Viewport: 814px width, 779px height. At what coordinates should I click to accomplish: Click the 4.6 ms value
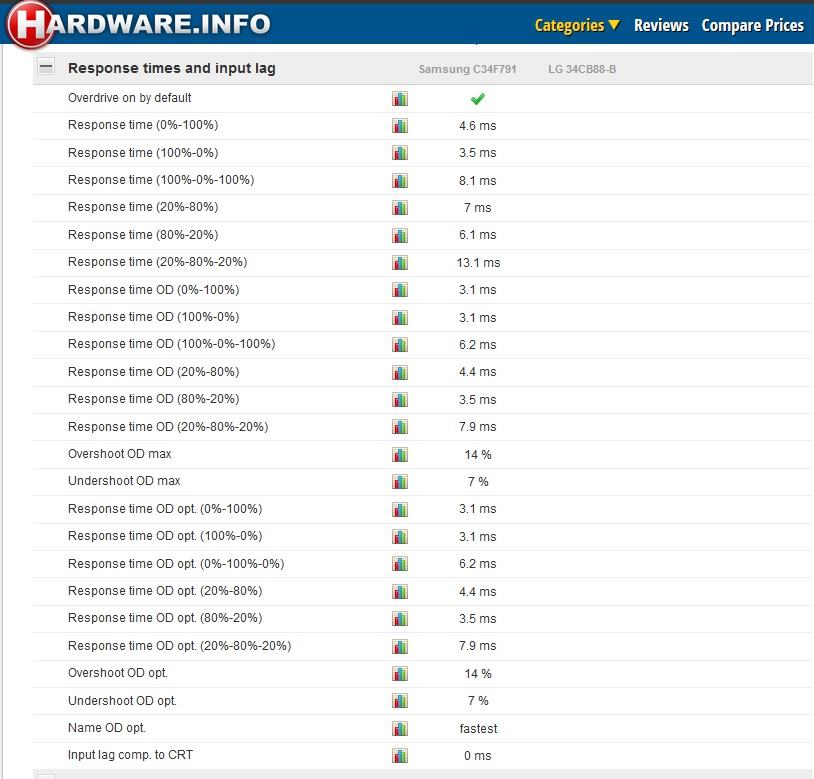[x=478, y=126]
